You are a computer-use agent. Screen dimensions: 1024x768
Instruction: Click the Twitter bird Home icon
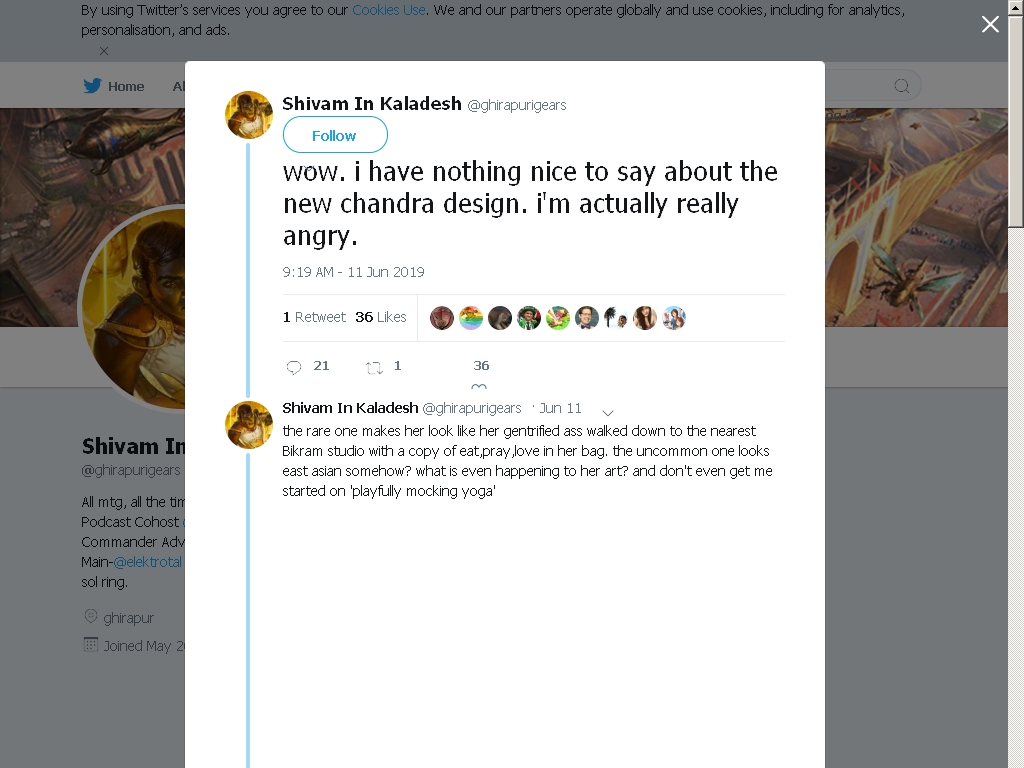pyautogui.click(x=92, y=86)
